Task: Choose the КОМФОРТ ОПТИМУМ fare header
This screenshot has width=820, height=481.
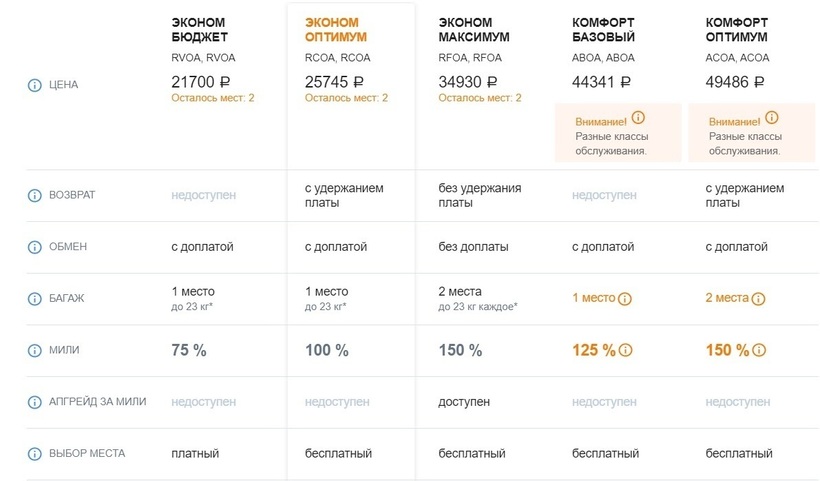Action: 739,29
